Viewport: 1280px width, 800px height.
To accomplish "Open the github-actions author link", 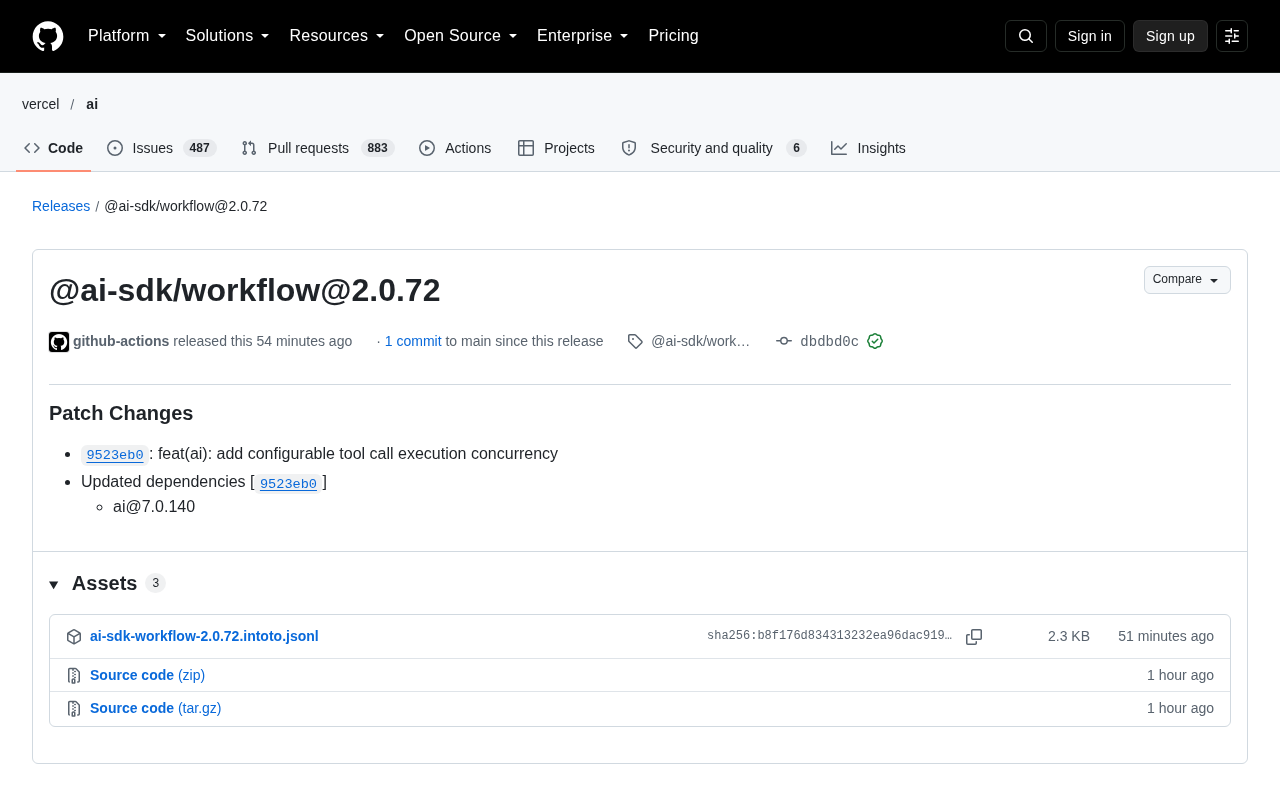I will tap(121, 341).
